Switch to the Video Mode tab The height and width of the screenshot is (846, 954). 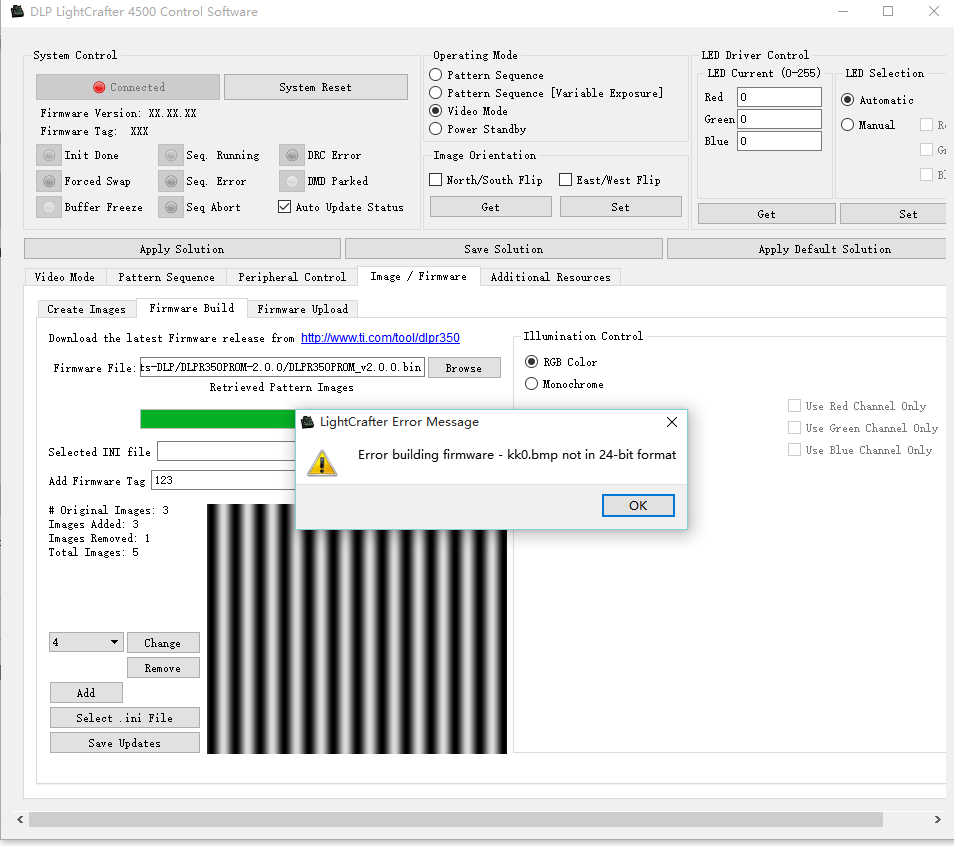coord(65,277)
